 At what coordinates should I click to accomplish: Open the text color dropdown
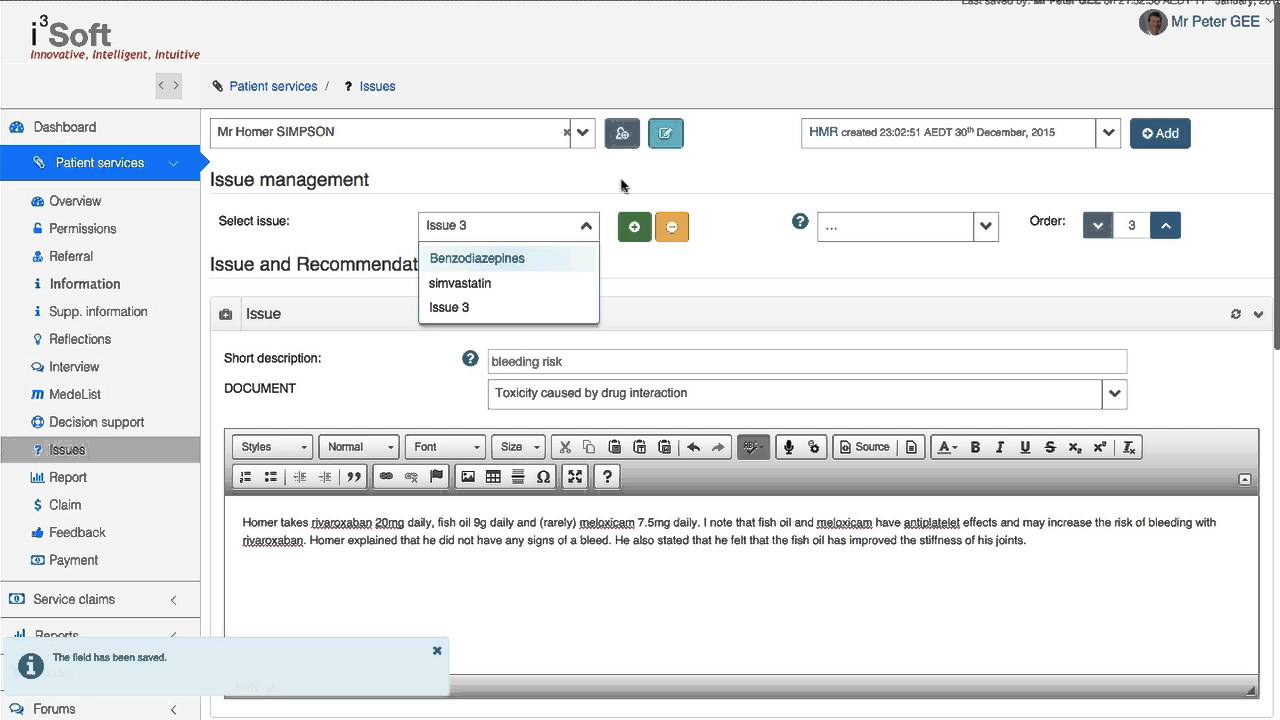tap(946, 447)
